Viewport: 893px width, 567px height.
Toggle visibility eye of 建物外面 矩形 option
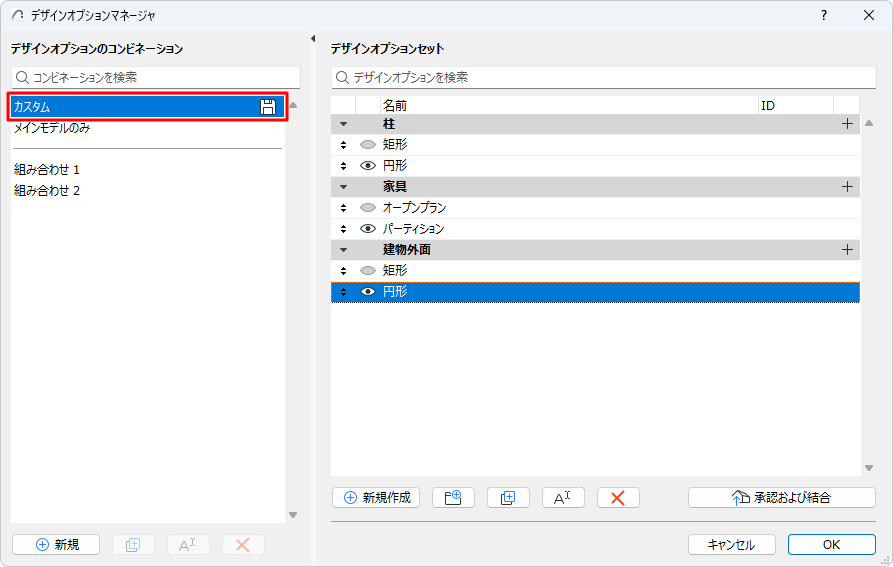click(368, 270)
